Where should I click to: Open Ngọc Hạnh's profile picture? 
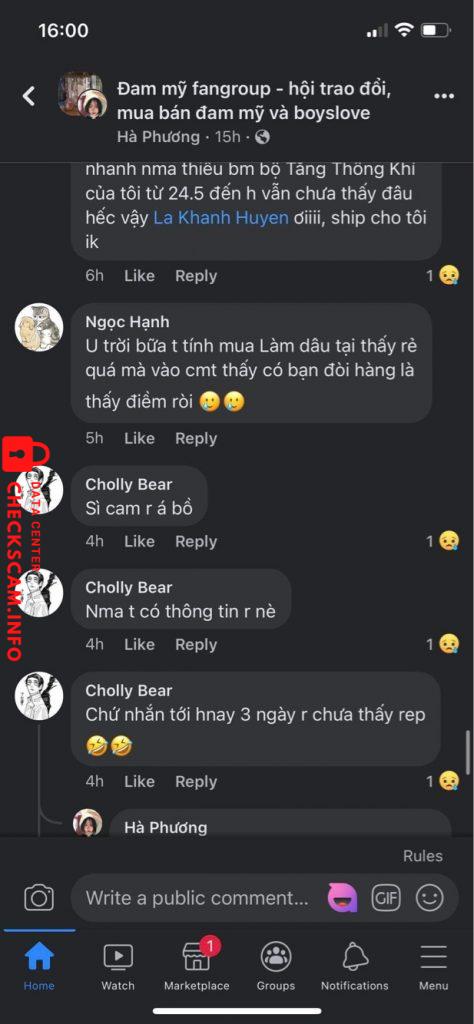[39, 327]
